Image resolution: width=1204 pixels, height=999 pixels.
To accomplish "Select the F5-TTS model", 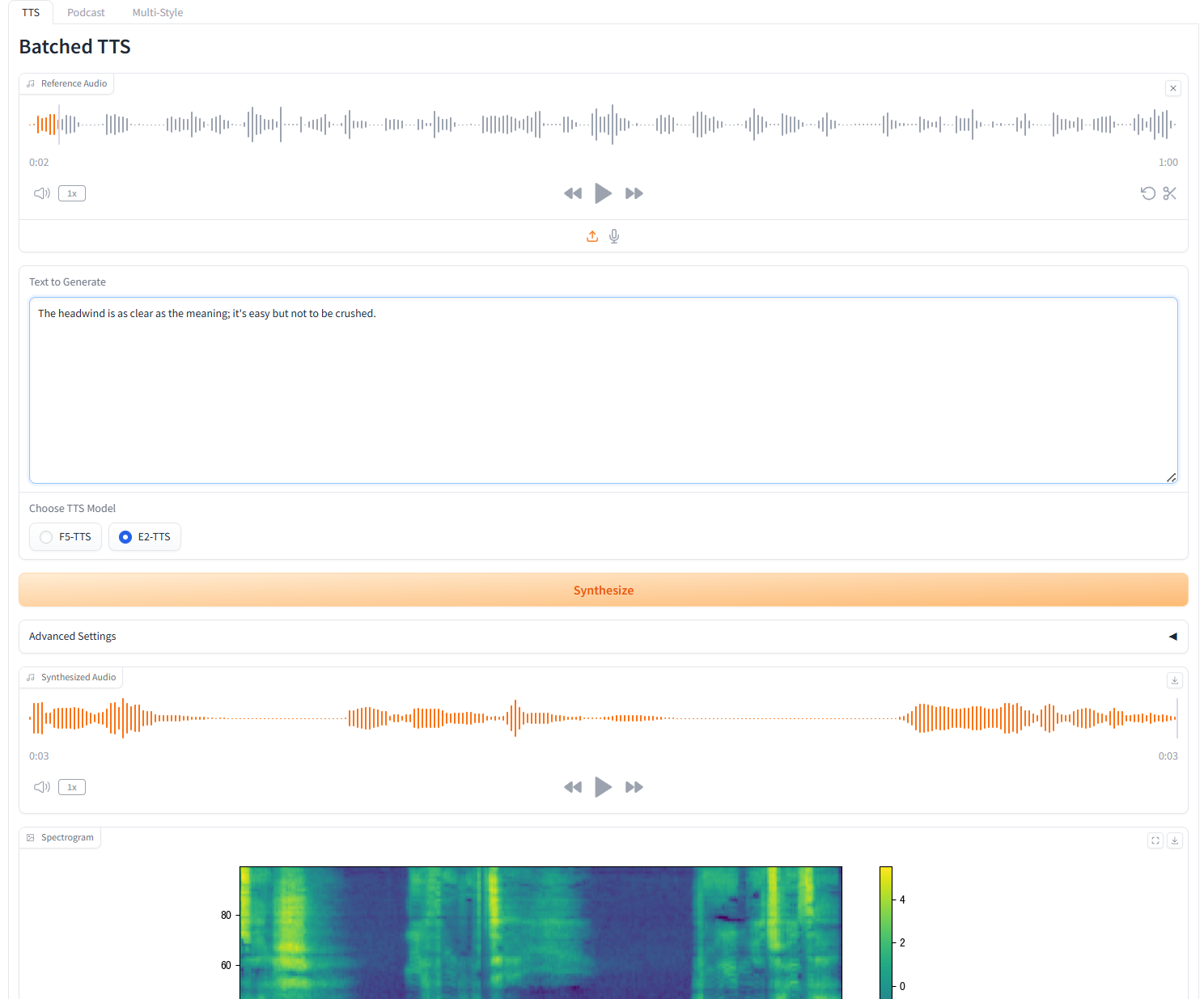I will click(x=66, y=537).
